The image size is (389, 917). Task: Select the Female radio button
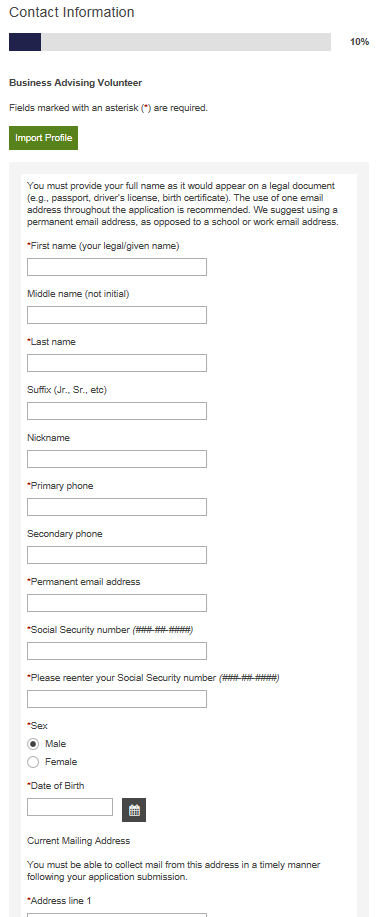[x=33, y=762]
